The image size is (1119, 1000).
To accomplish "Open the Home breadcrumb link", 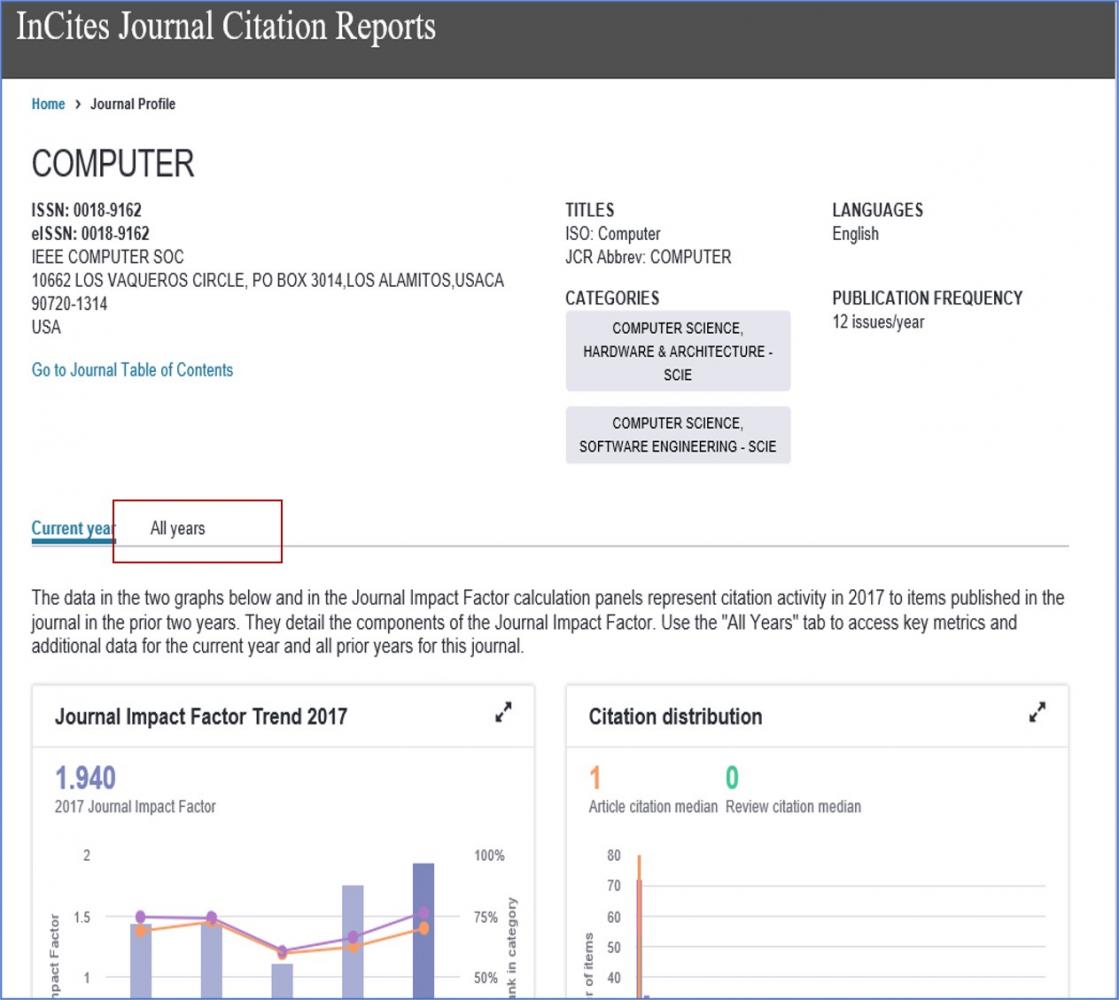I will [48, 104].
